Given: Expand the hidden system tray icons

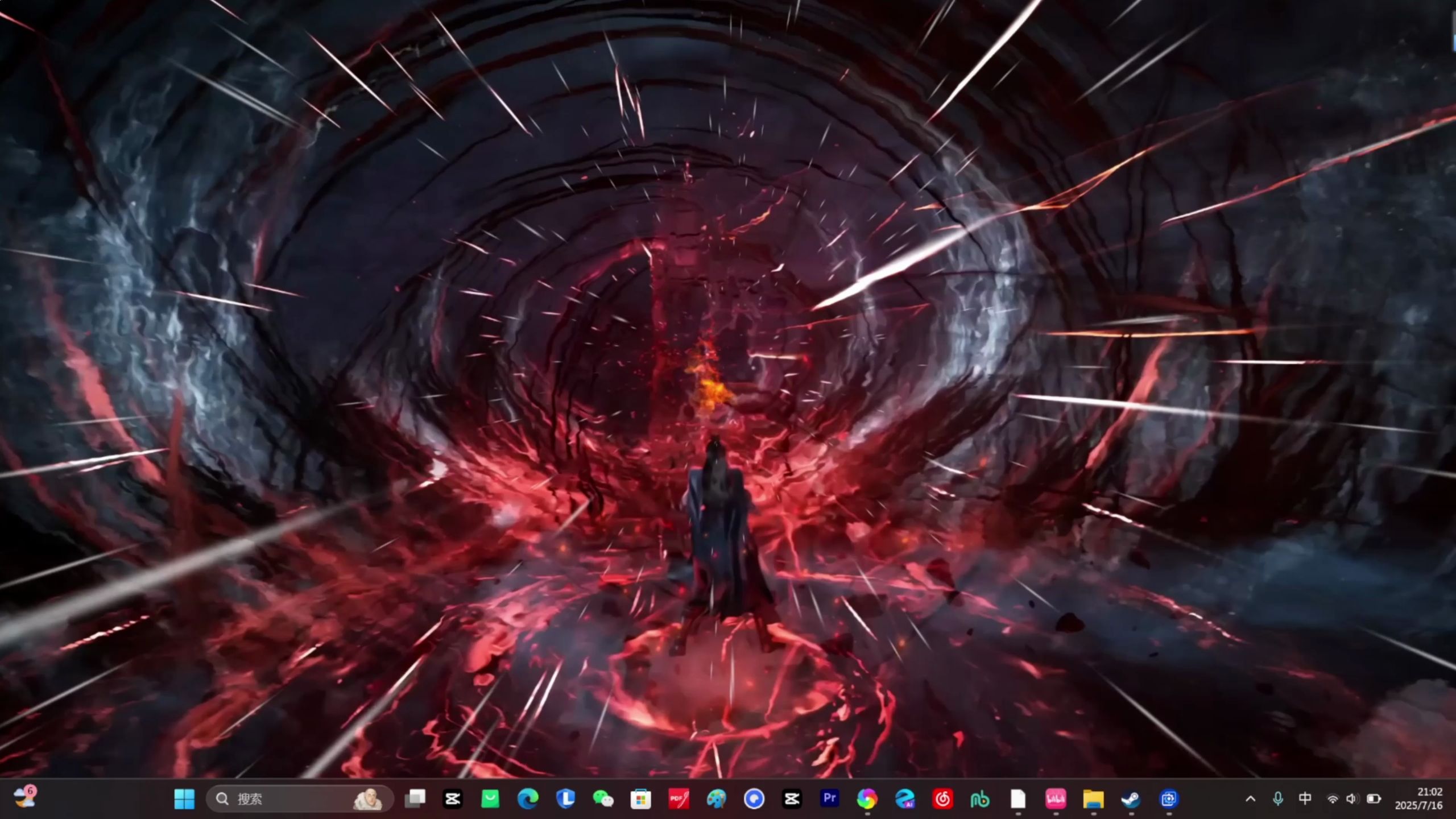Looking at the screenshot, I should click(x=1251, y=799).
